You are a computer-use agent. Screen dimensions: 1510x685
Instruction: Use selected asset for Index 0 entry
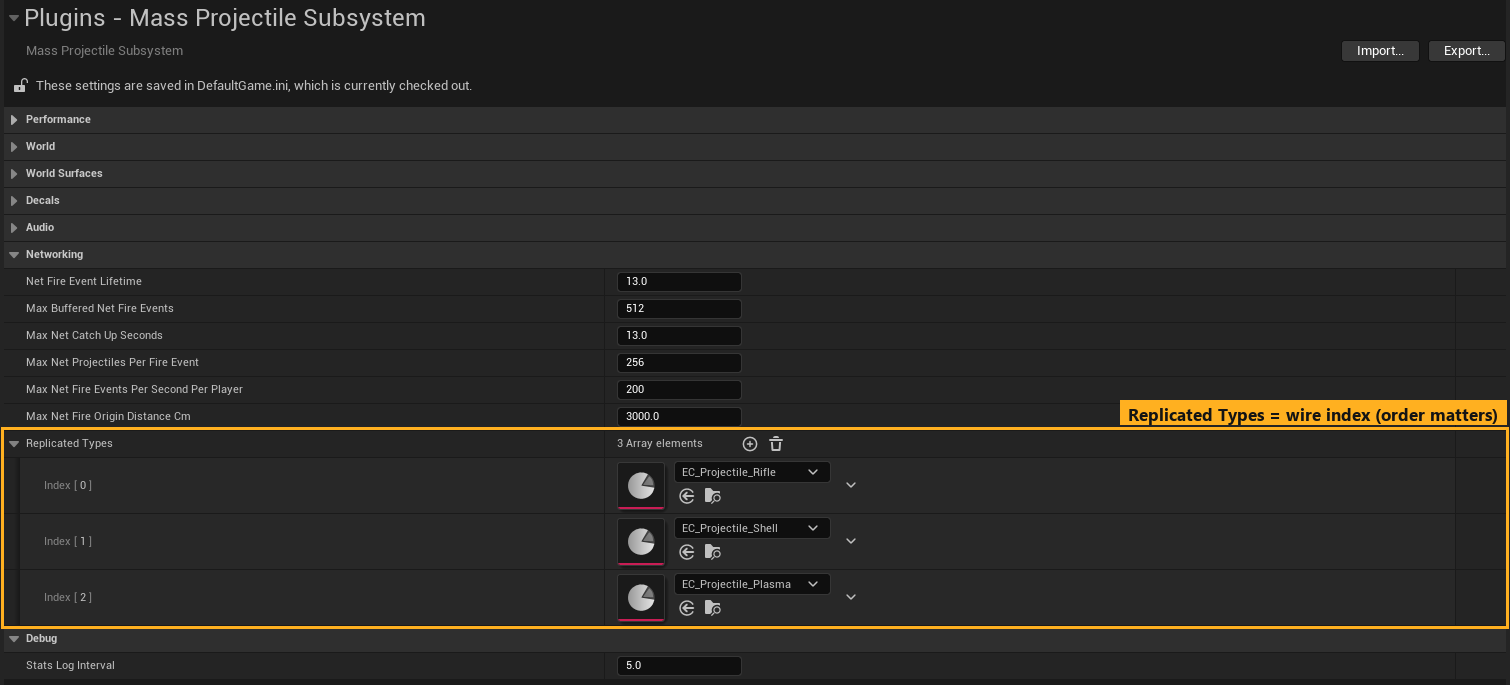click(x=687, y=496)
